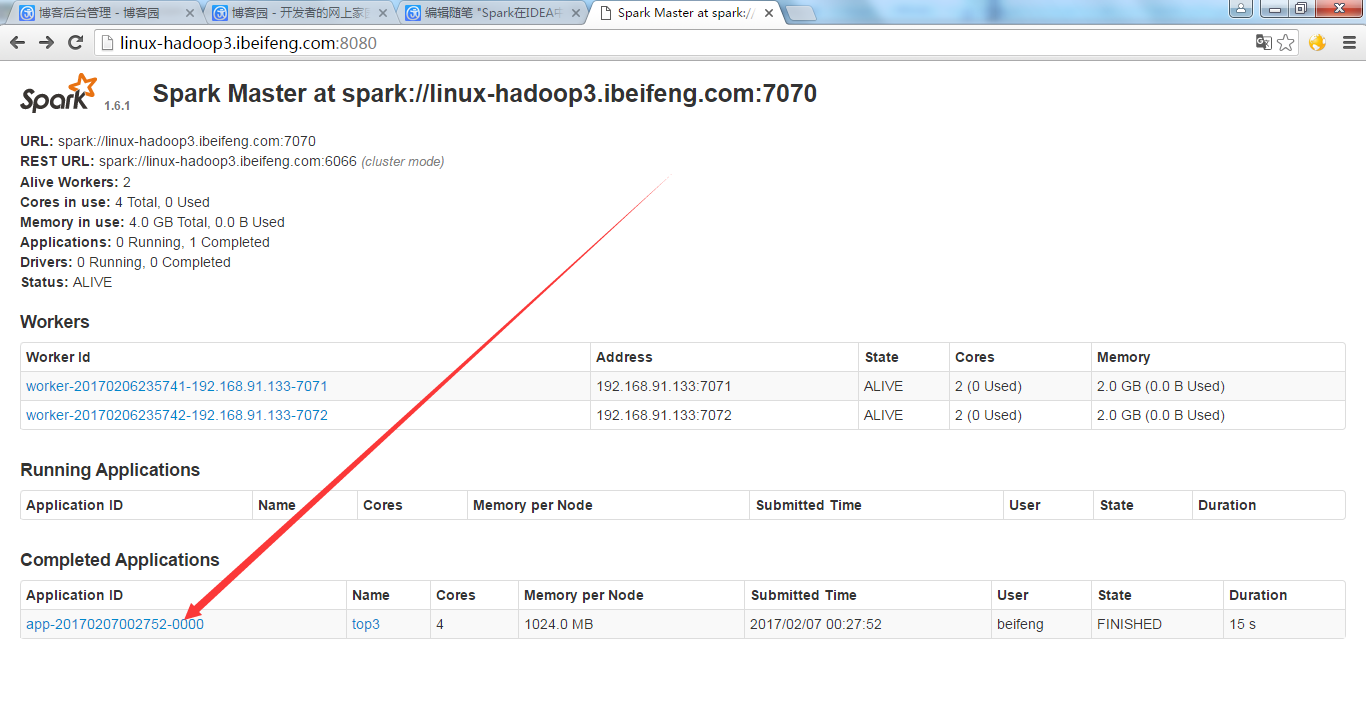This screenshot has height=728, width=1366.
Task: Click the Status: ALIVE line
Action: [66, 282]
